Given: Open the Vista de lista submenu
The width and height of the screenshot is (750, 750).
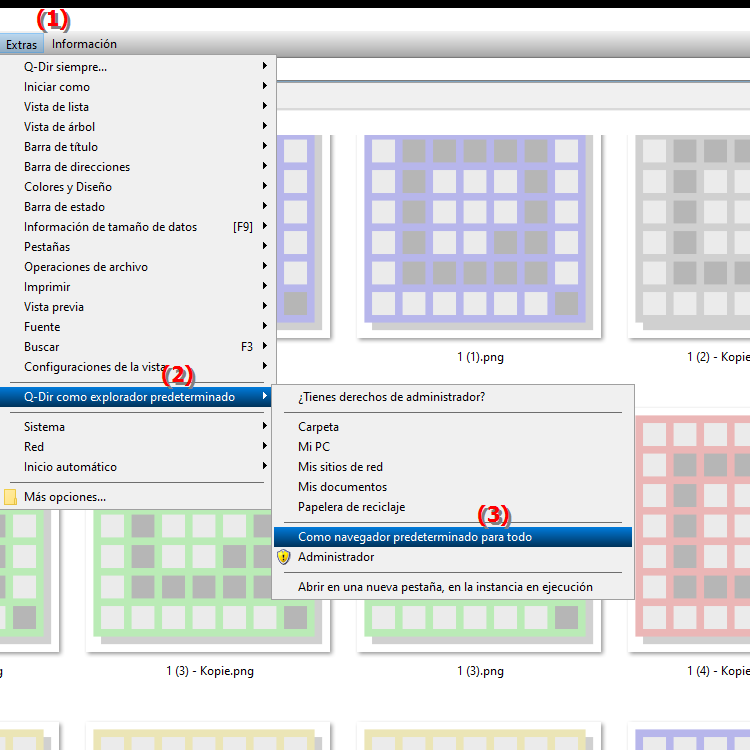Looking at the screenshot, I should pyautogui.click(x=137, y=107).
